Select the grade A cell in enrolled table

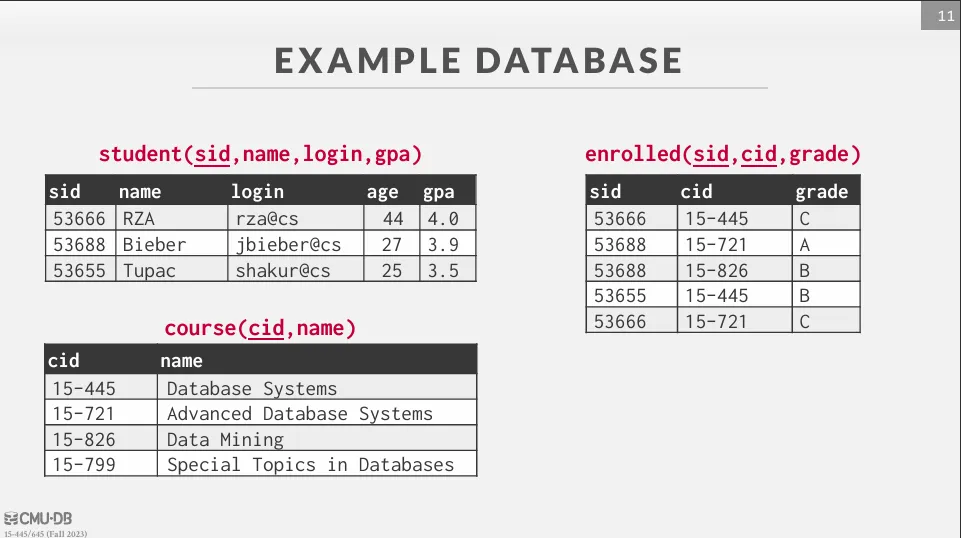tap(805, 244)
